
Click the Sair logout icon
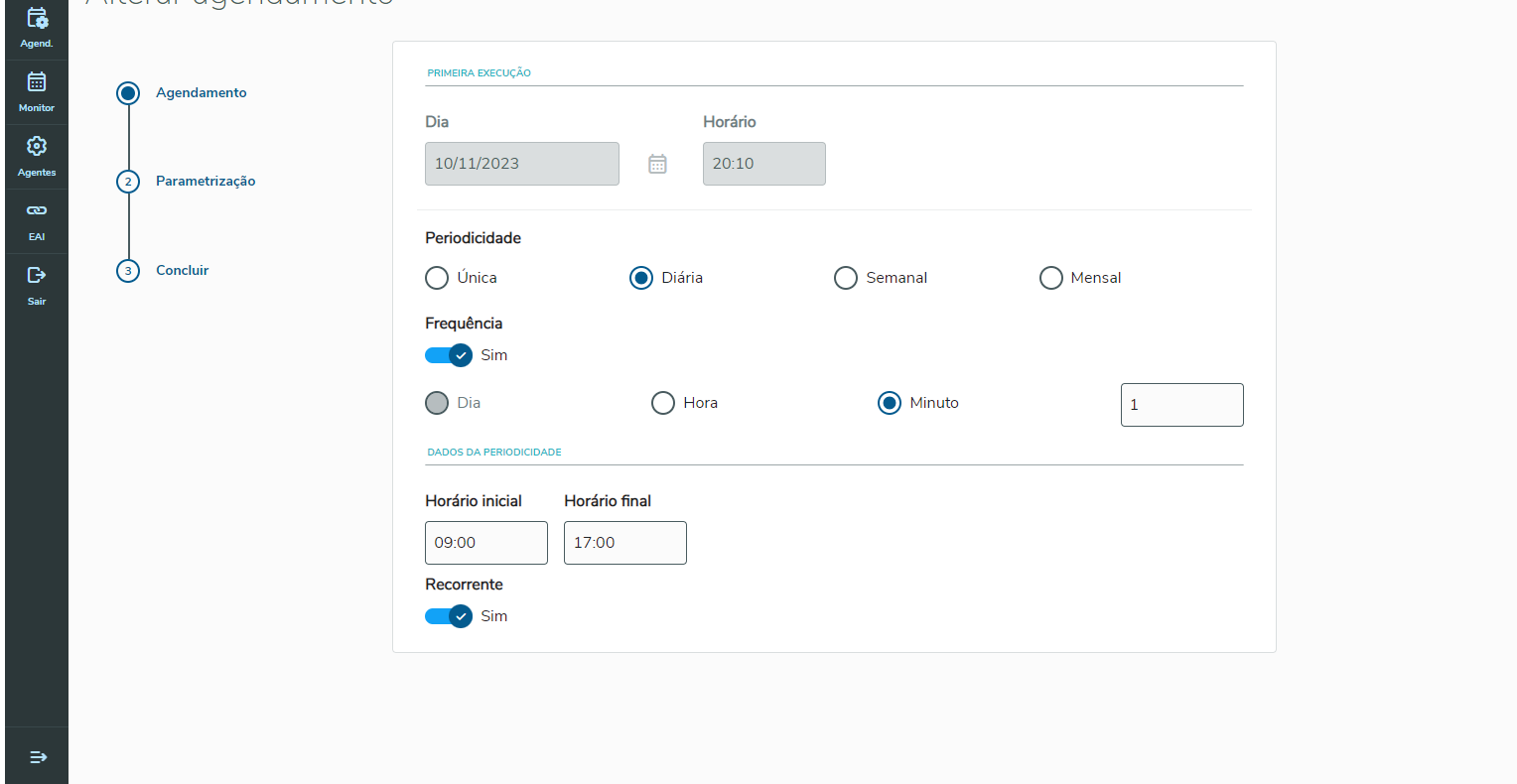pyautogui.click(x=37, y=285)
